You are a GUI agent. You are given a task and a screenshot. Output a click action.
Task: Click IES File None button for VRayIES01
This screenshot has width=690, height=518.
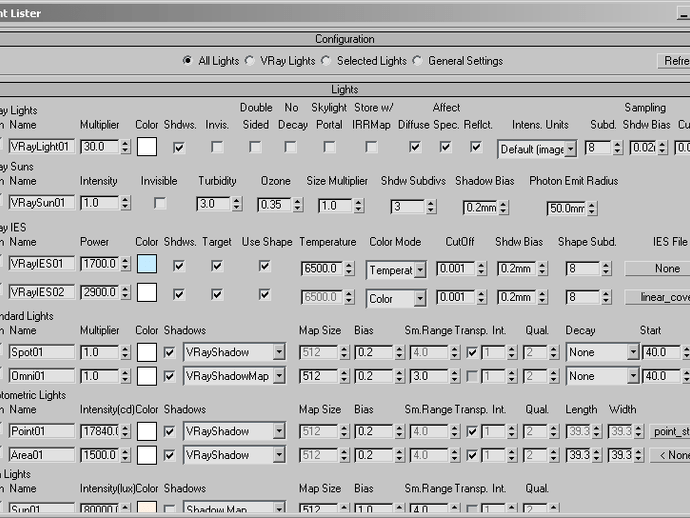pos(657,268)
